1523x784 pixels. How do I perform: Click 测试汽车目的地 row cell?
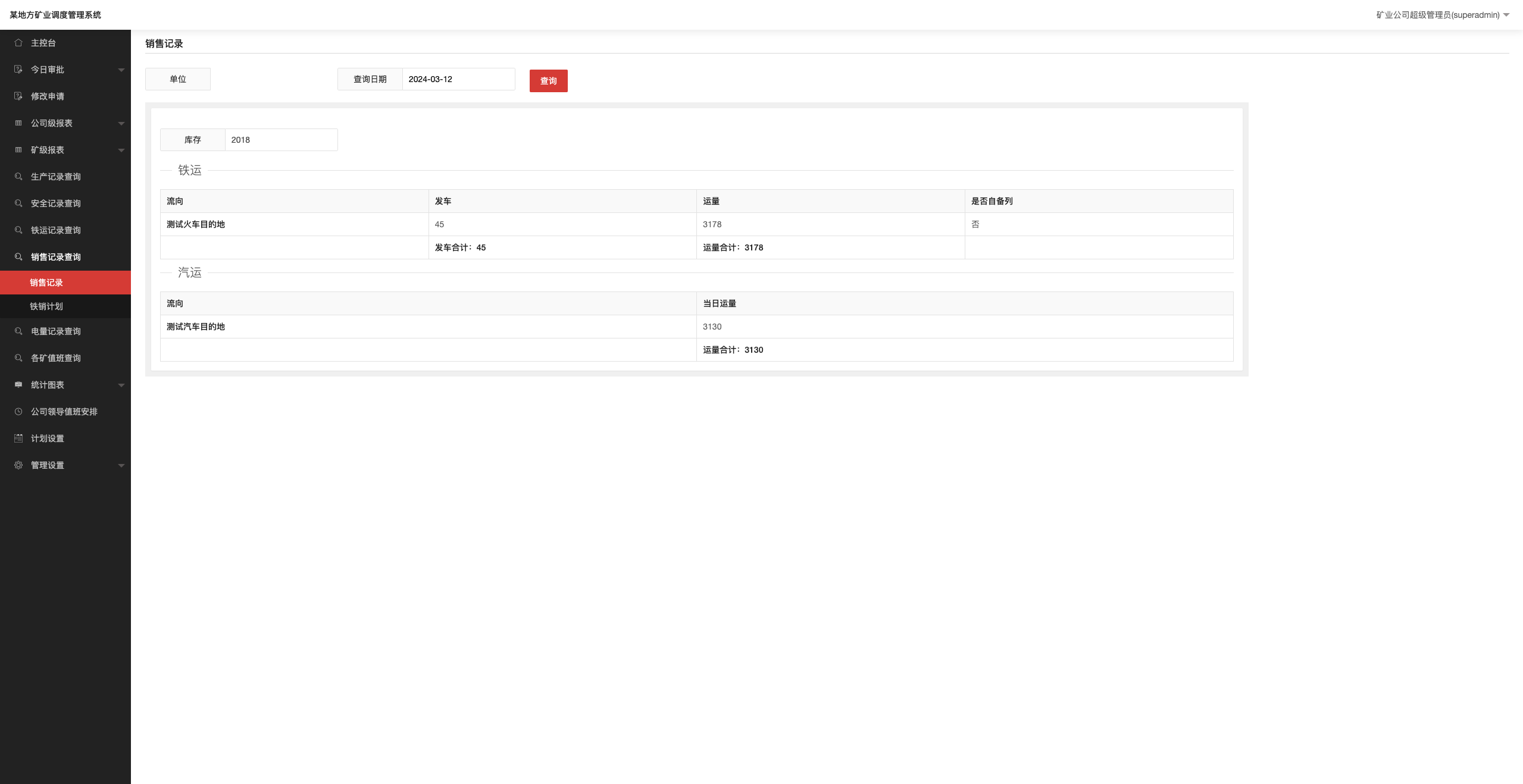428,327
